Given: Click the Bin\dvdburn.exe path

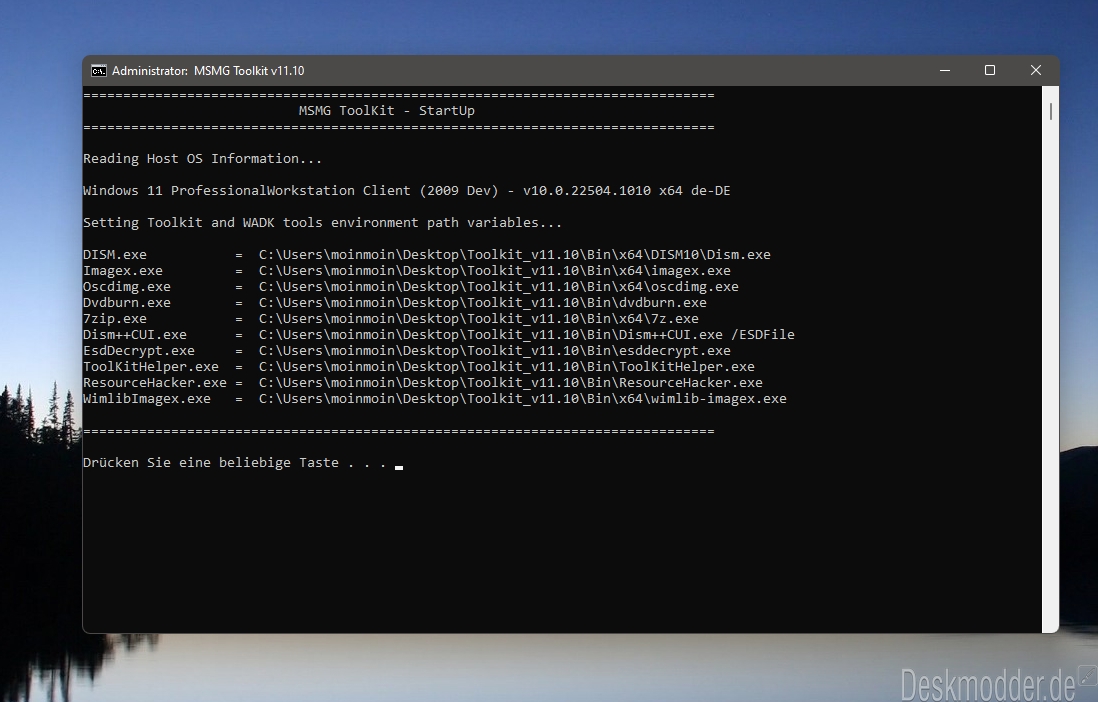Looking at the screenshot, I should click(x=482, y=303).
